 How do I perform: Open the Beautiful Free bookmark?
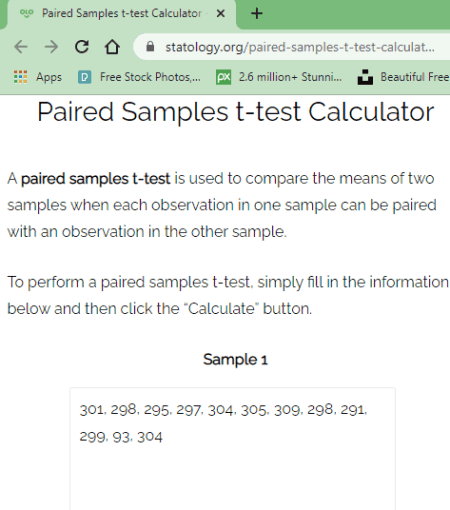403,77
